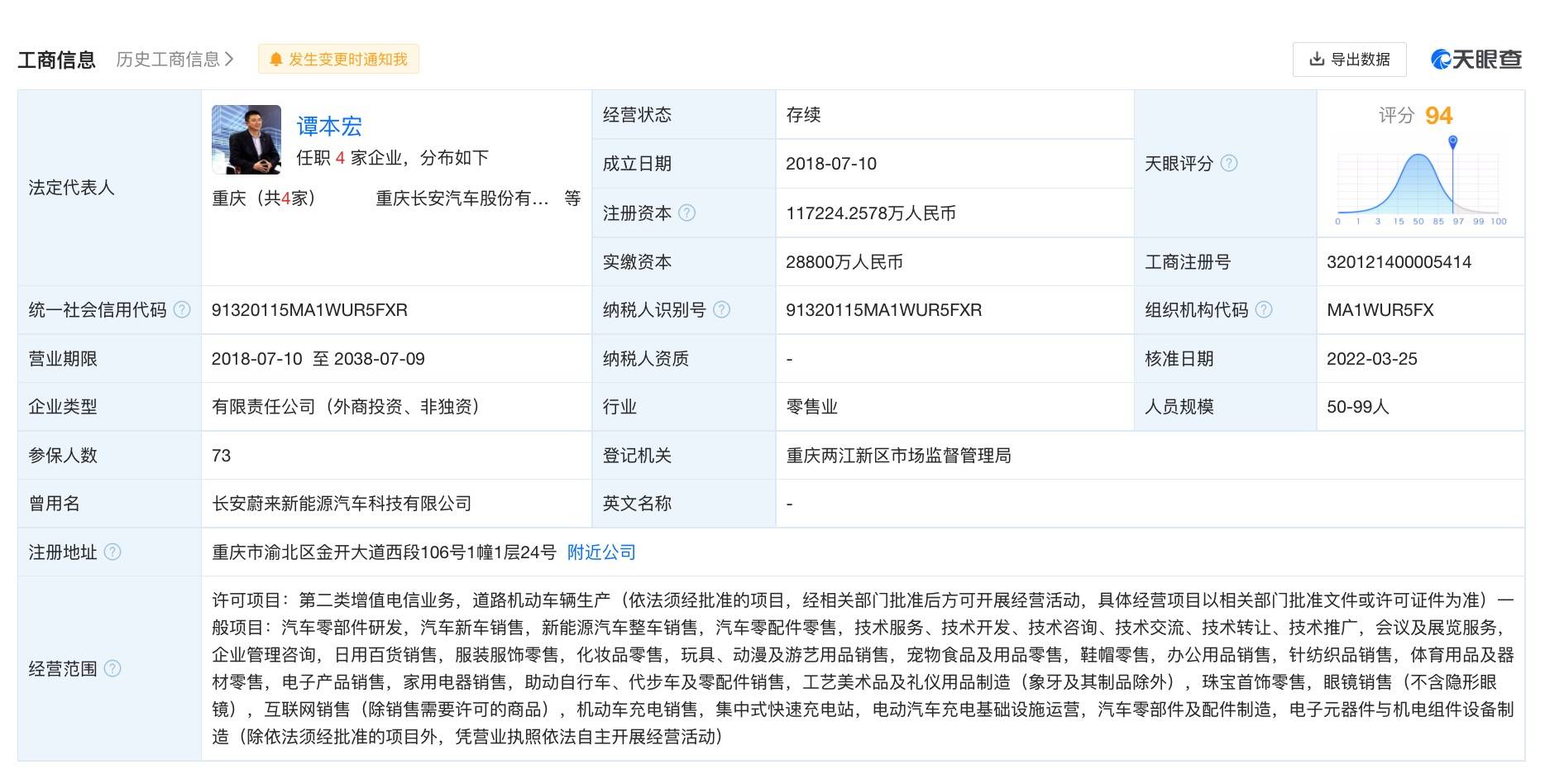This screenshot has width=1545, height=784.
Task: Click help icon beside 注册地址
Action: [x=112, y=552]
